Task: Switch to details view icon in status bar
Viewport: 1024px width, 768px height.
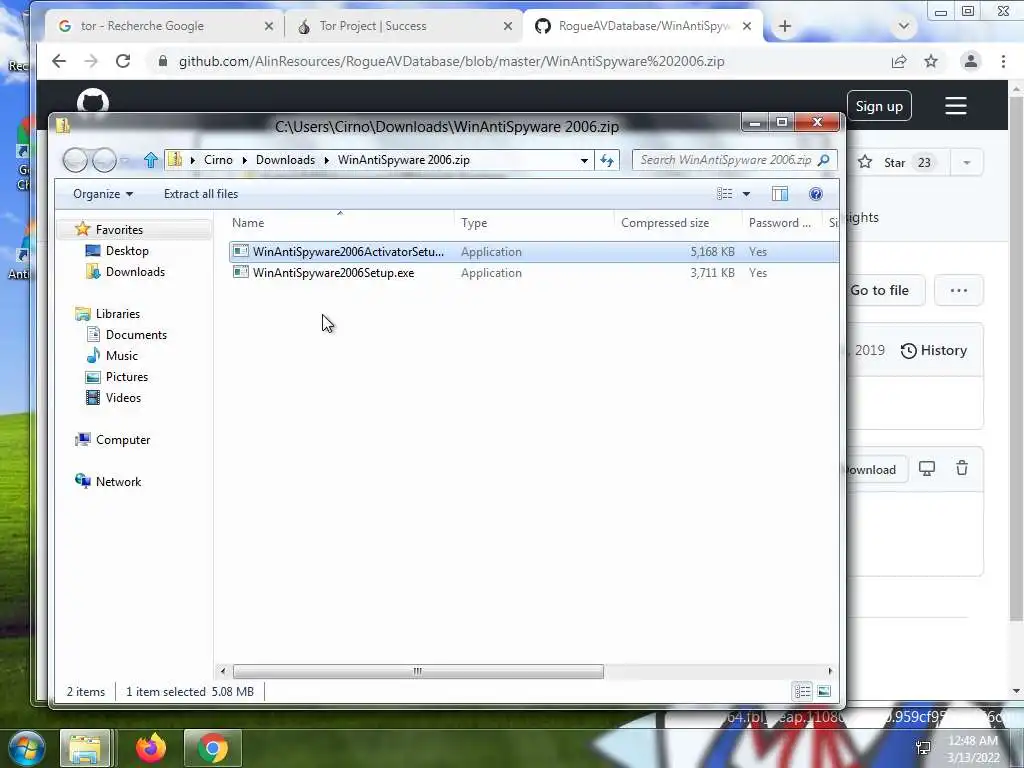Action: [803, 691]
